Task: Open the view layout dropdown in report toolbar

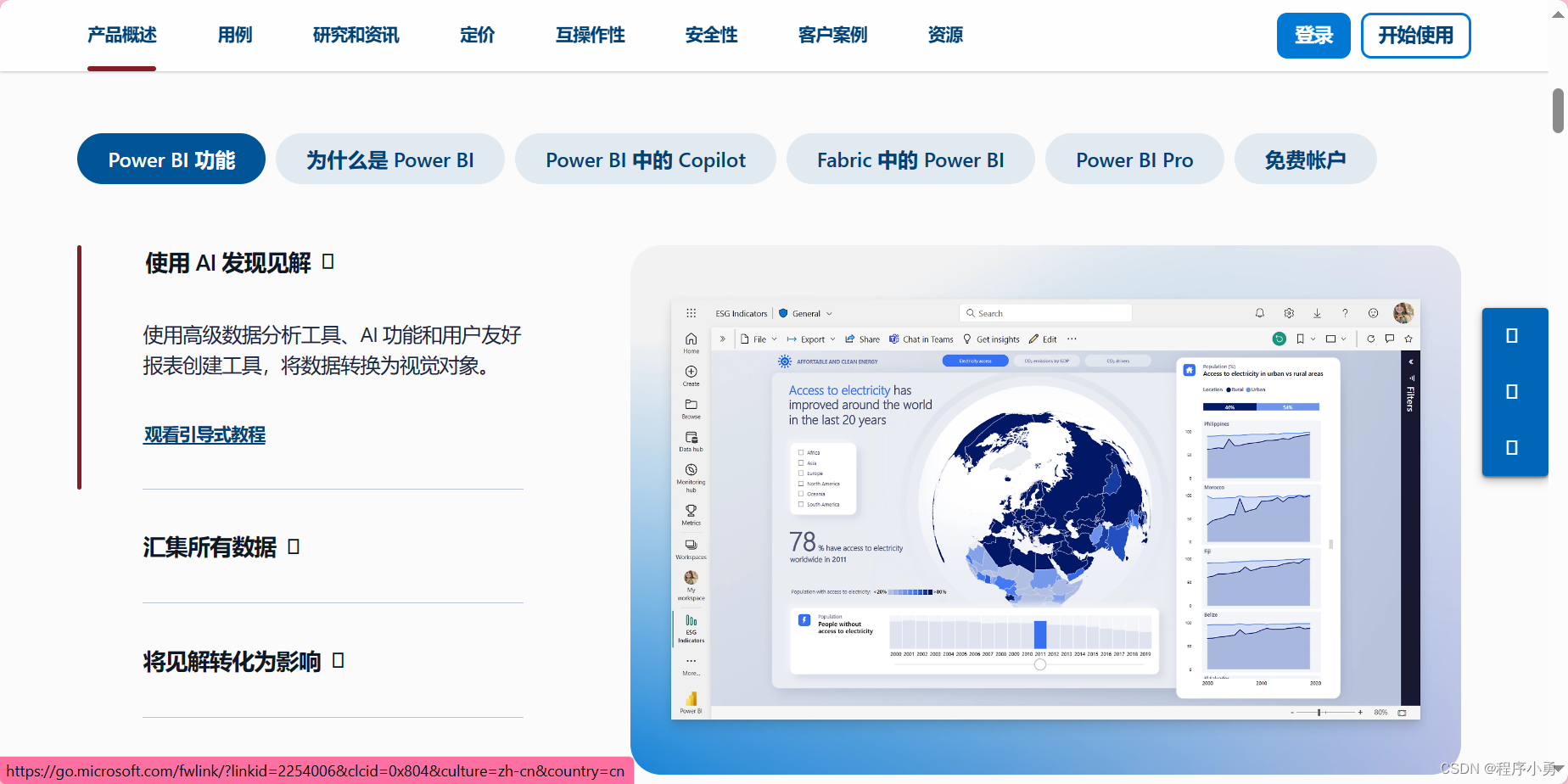Action: [1336, 339]
